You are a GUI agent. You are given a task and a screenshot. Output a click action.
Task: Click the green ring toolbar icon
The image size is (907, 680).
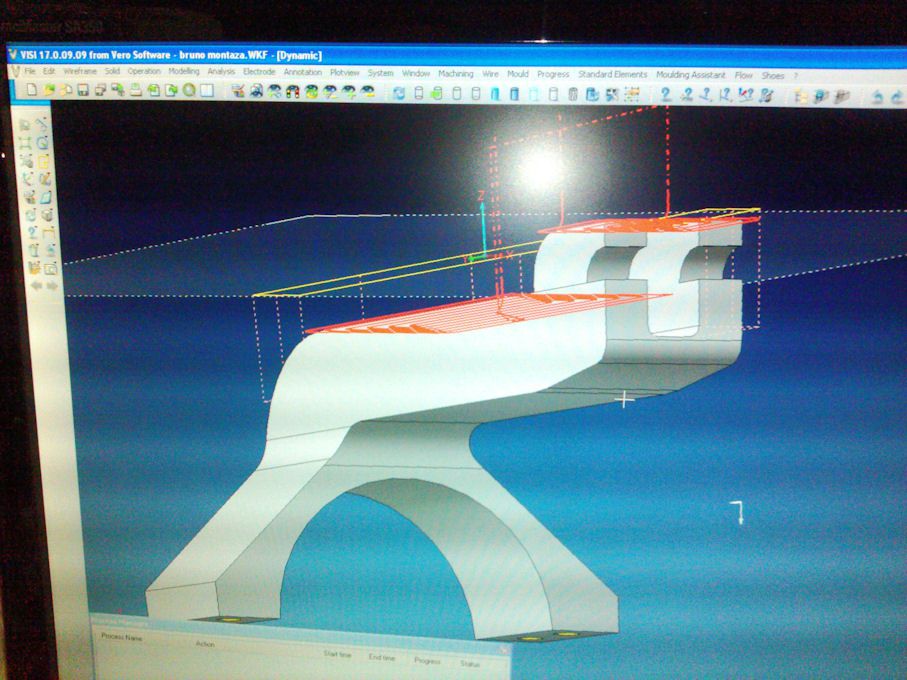pyautogui.click(x=189, y=90)
